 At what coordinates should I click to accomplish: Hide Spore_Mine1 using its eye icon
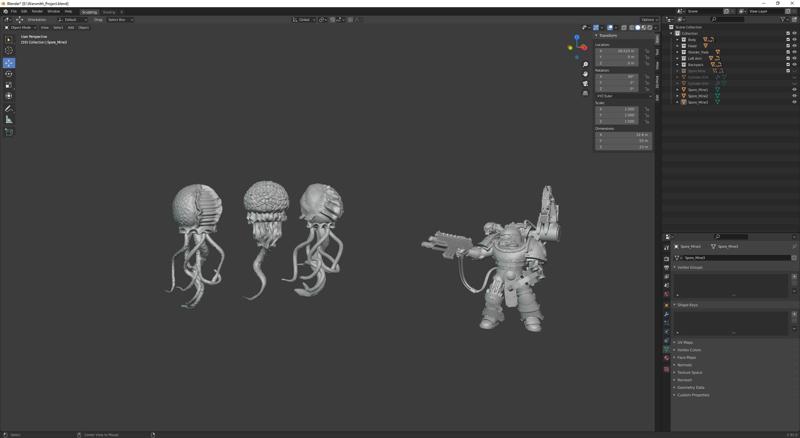point(794,90)
